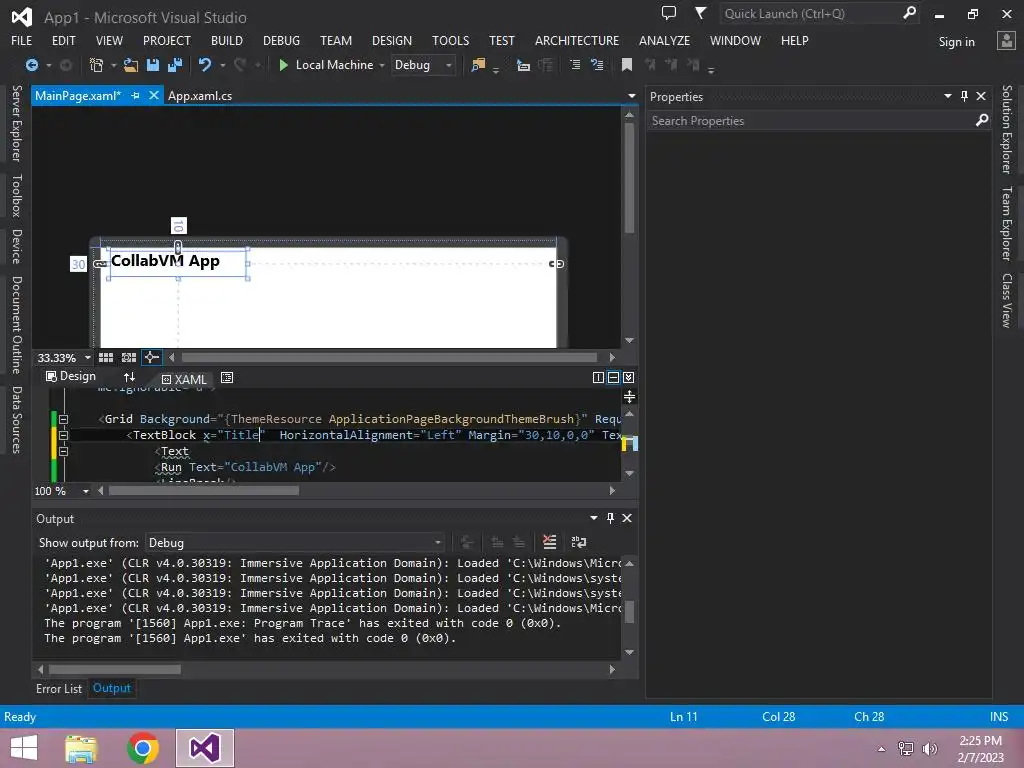Start debugging with green play icon
This screenshot has width=1024, height=768.
283,65
